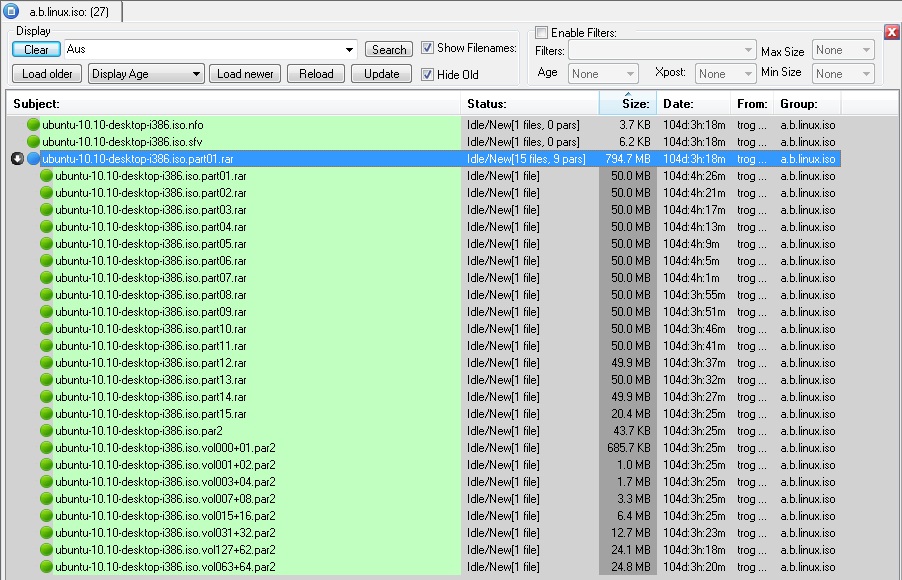Image resolution: width=902 pixels, height=580 pixels.
Task: Sort by the Date column header
Action: (x=693, y=104)
